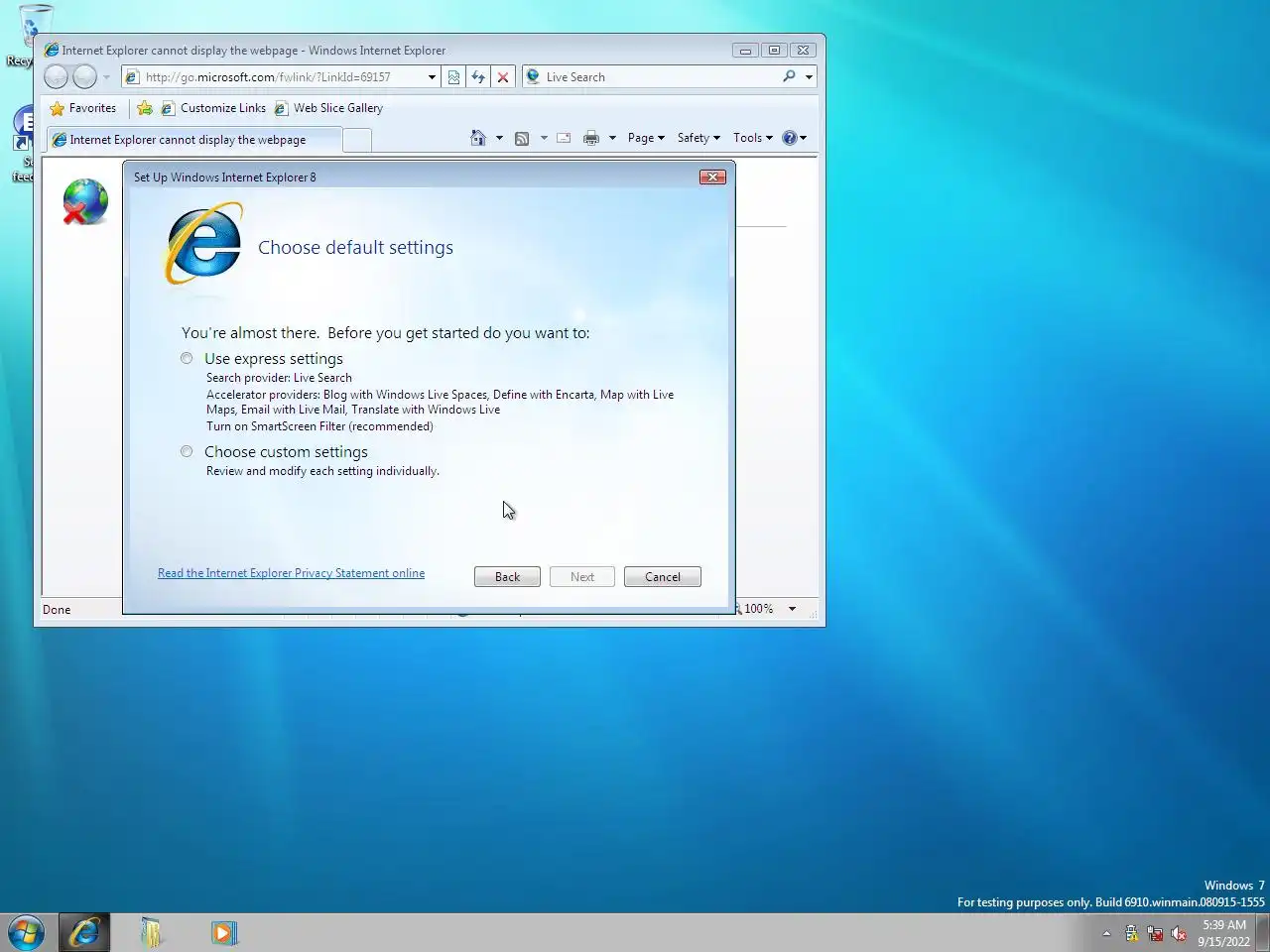Click the Done status bar text

click(x=57, y=610)
